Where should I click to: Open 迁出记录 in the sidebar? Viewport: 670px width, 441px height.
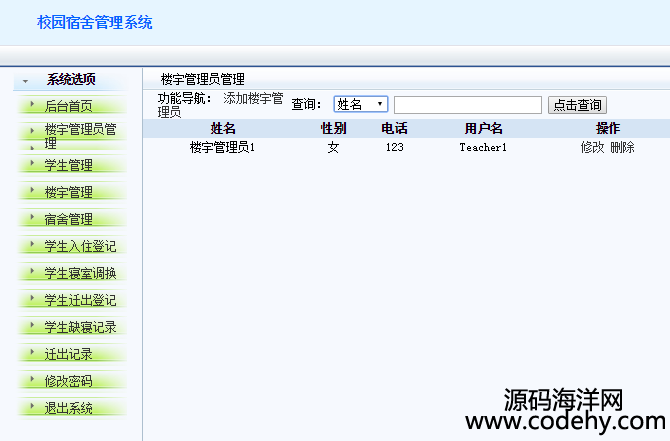68,354
